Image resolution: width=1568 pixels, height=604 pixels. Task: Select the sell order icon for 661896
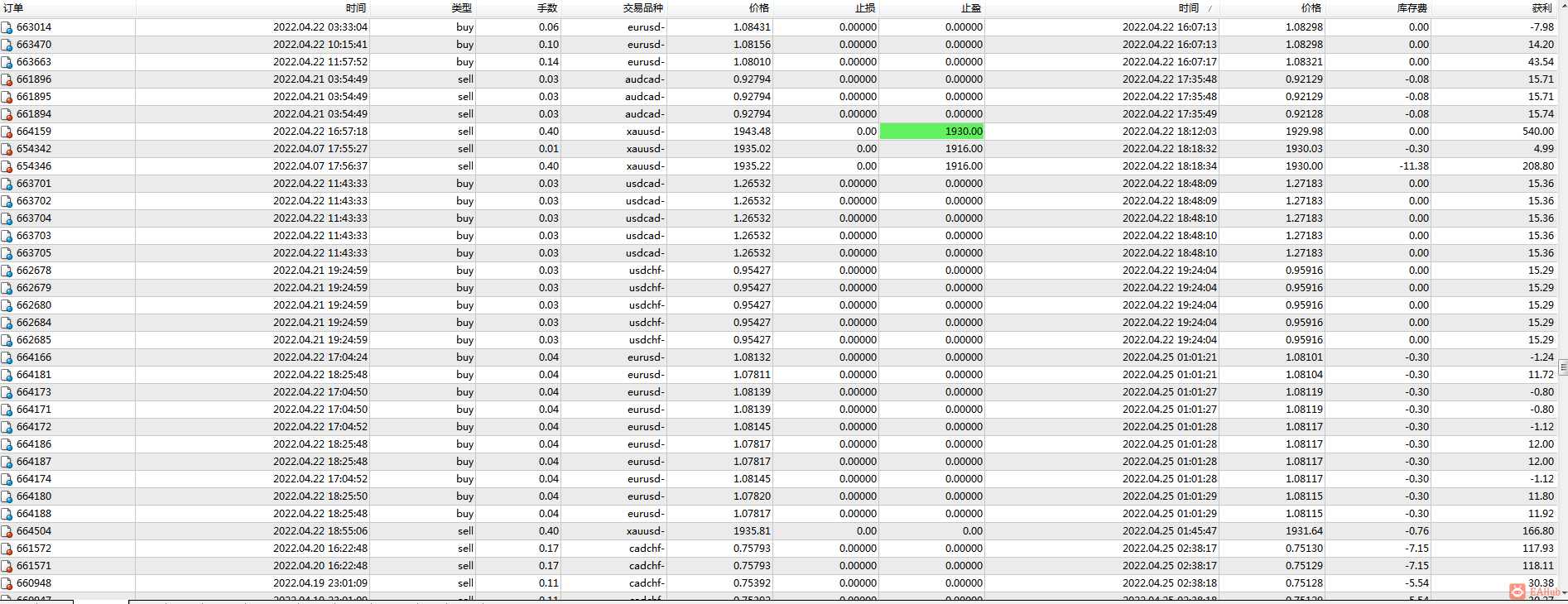tap(7, 79)
